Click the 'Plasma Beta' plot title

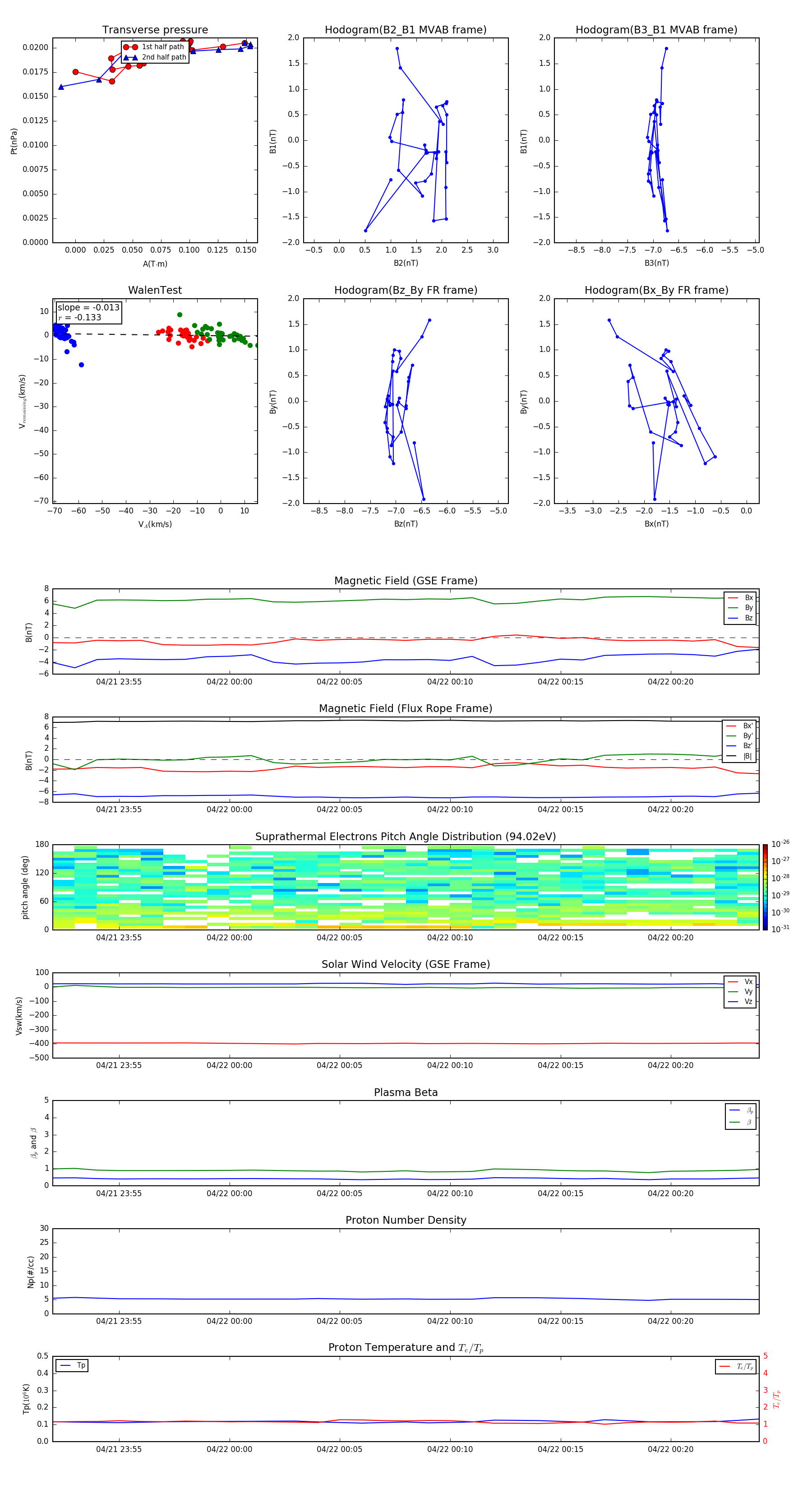click(406, 1092)
